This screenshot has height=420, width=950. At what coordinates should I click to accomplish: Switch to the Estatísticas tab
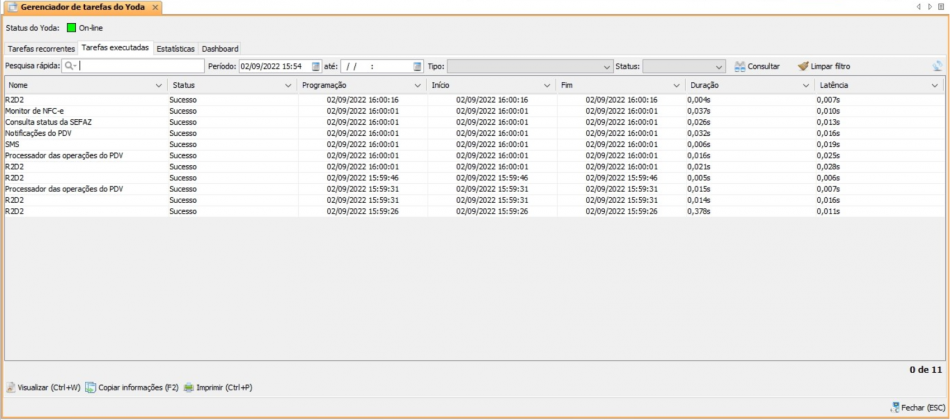click(175, 48)
